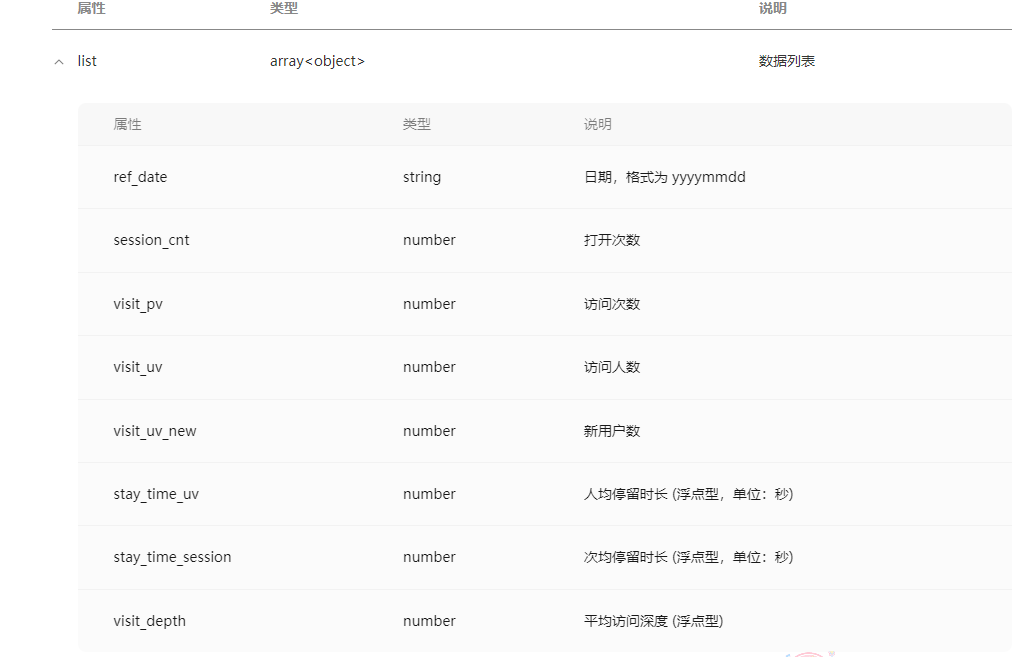
Task: Click 'number' type in visit_pv row
Action: (x=429, y=304)
